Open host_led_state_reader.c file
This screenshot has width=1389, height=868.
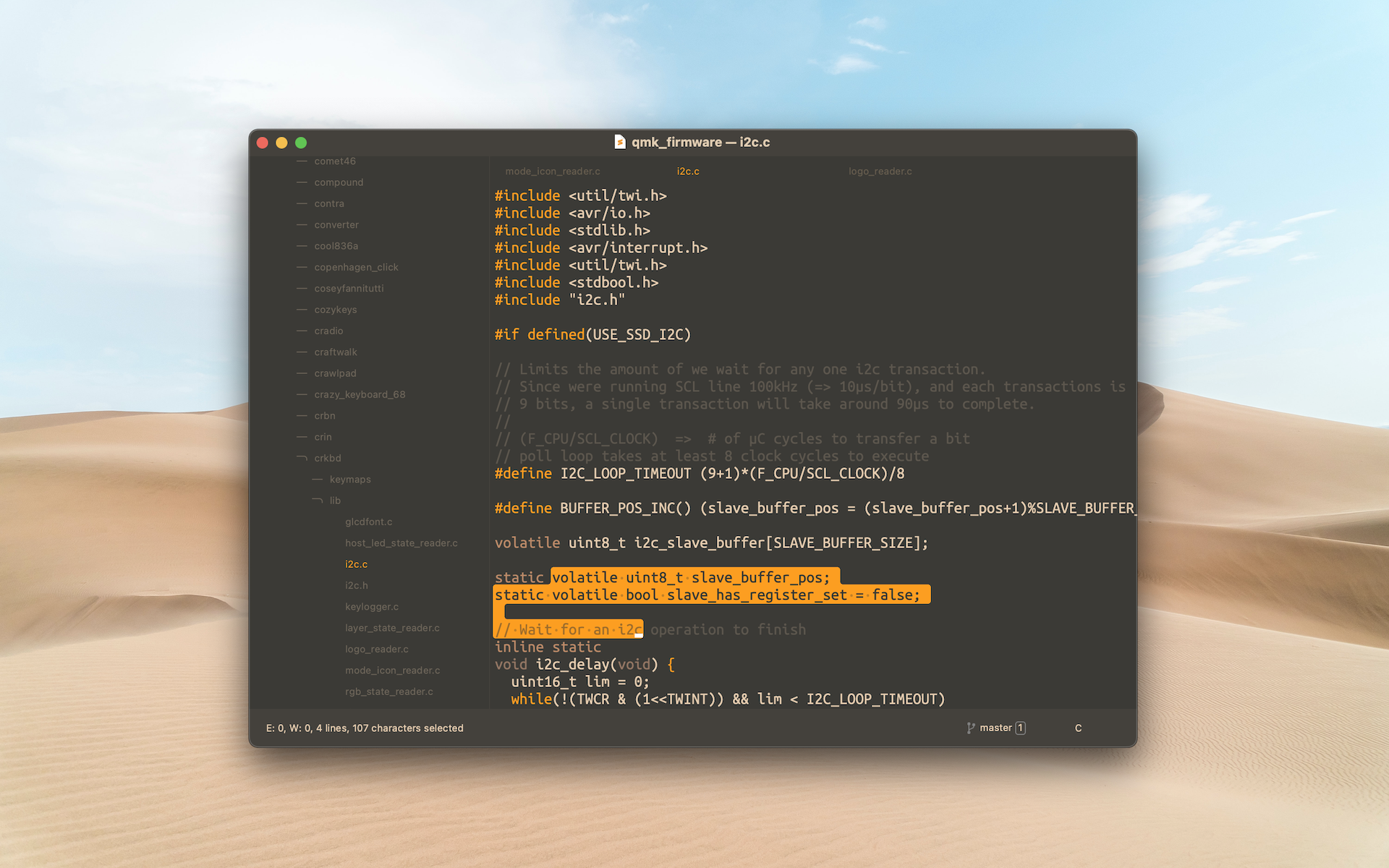[x=401, y=542]
